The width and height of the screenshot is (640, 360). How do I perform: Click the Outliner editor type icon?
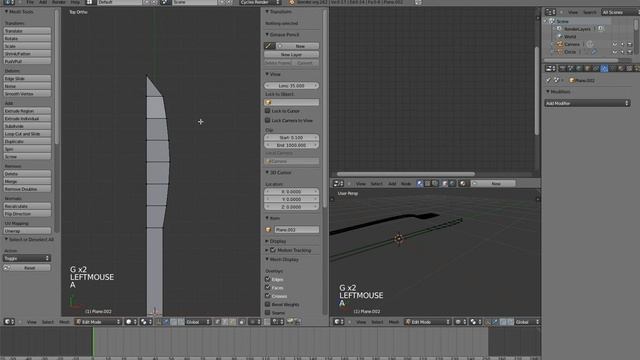[x=551, y=12]
